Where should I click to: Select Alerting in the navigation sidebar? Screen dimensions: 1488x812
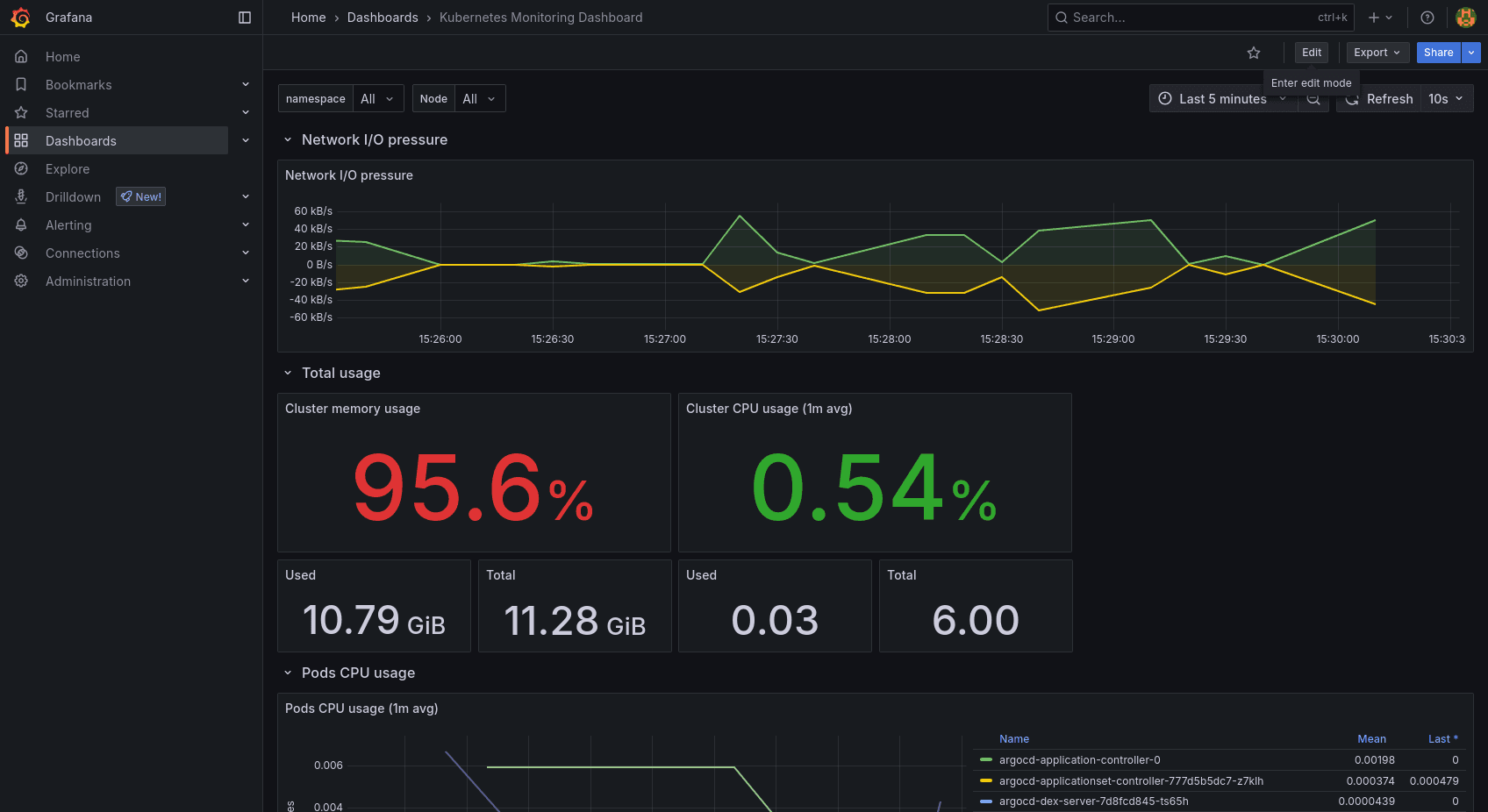[68, 224]
